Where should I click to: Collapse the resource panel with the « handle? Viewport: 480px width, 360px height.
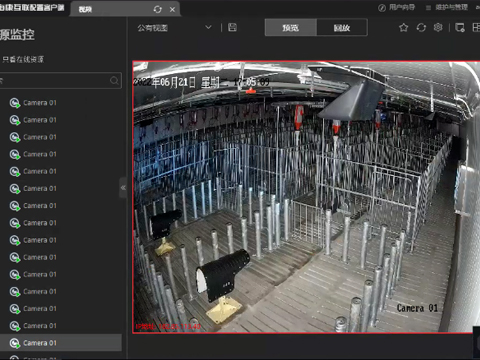[x=123, y=188]
